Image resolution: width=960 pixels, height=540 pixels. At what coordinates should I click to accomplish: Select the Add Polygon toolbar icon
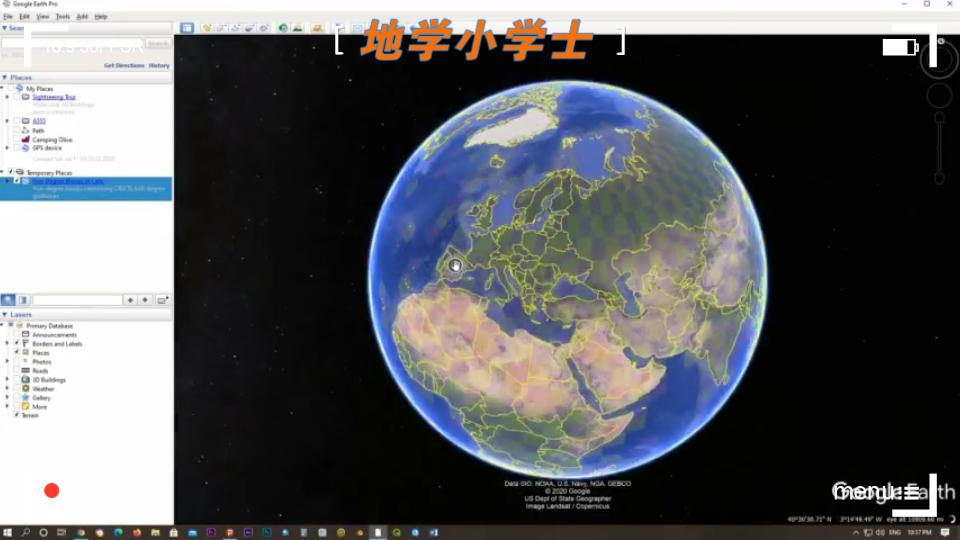pyautogui.click(x=221, y=28)
